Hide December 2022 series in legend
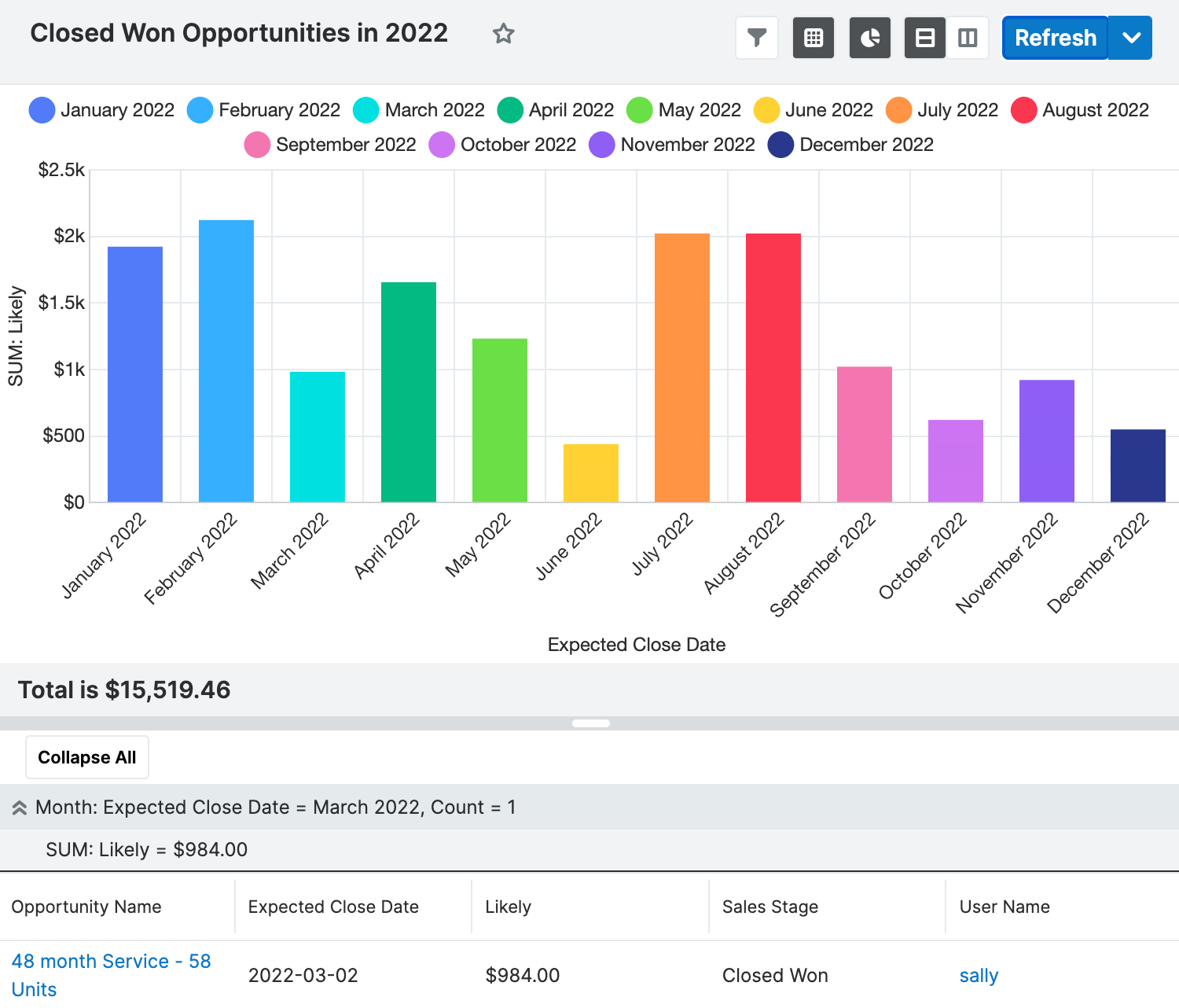 852,145
